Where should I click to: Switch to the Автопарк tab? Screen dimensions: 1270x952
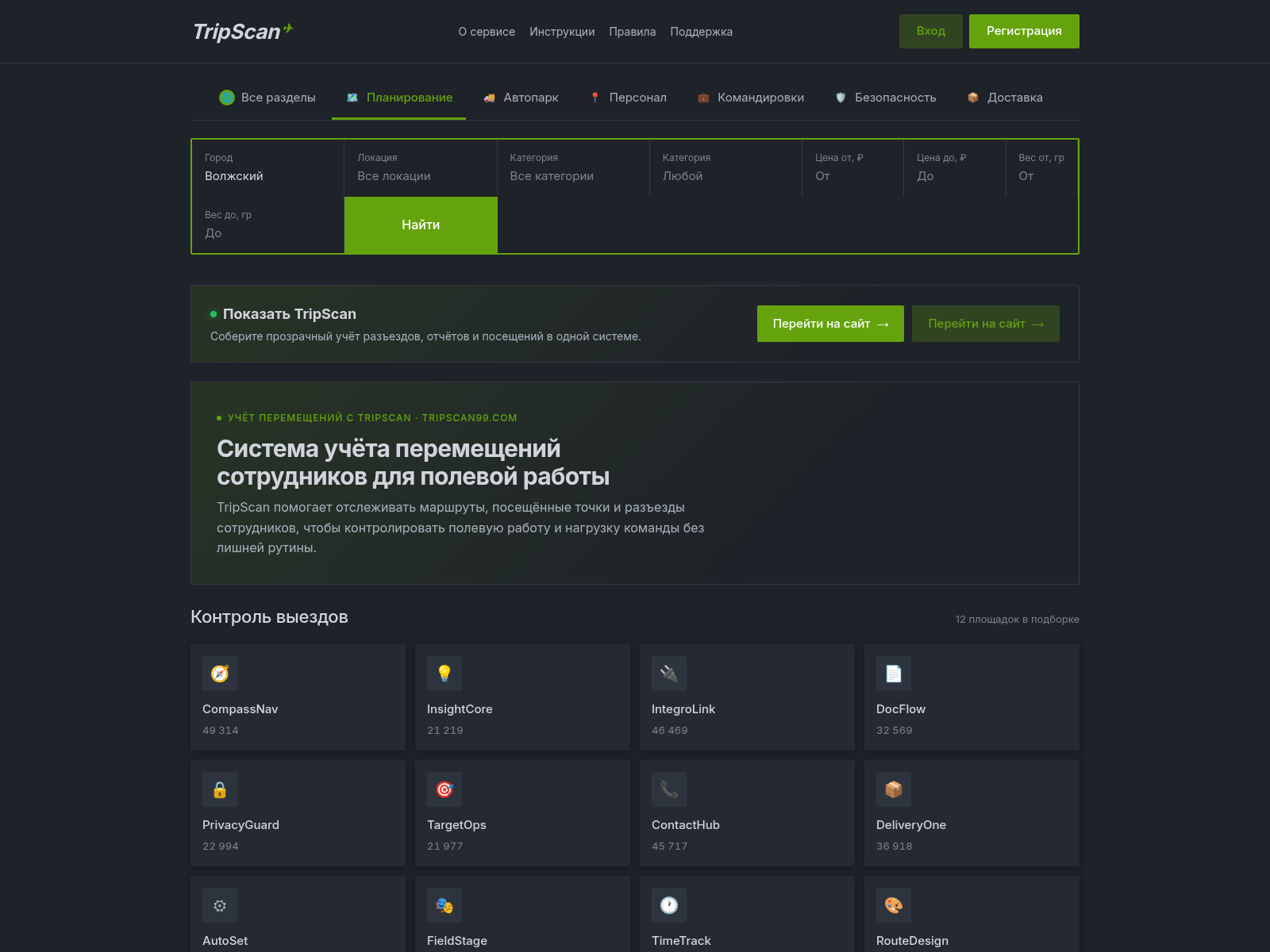[x=521, y=98]
